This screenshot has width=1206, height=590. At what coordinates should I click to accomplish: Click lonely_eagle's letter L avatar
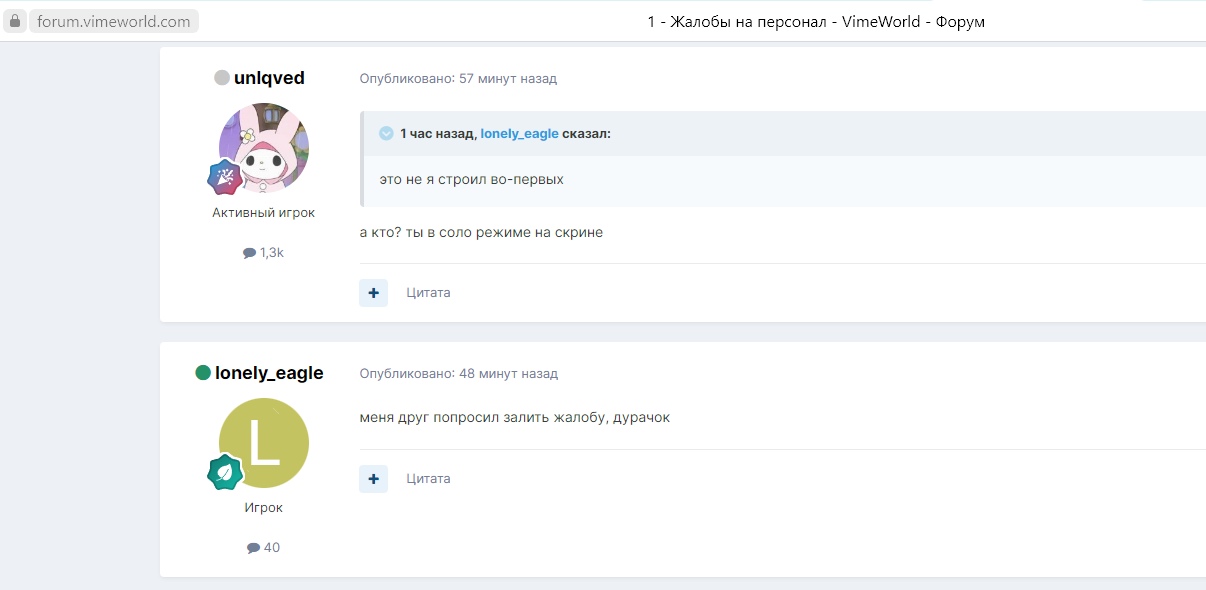(264, 443)
